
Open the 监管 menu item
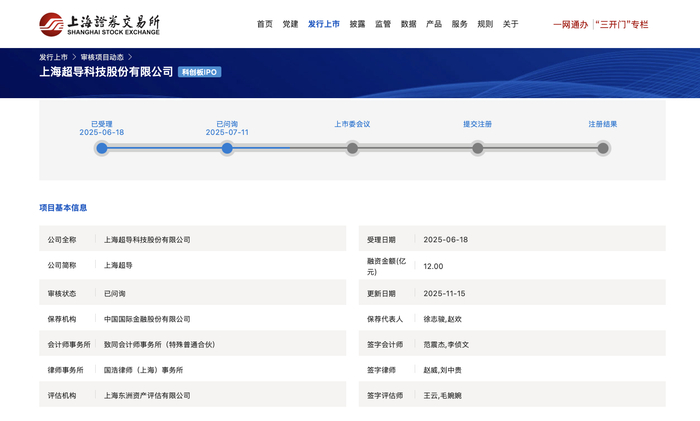[383, 24]
